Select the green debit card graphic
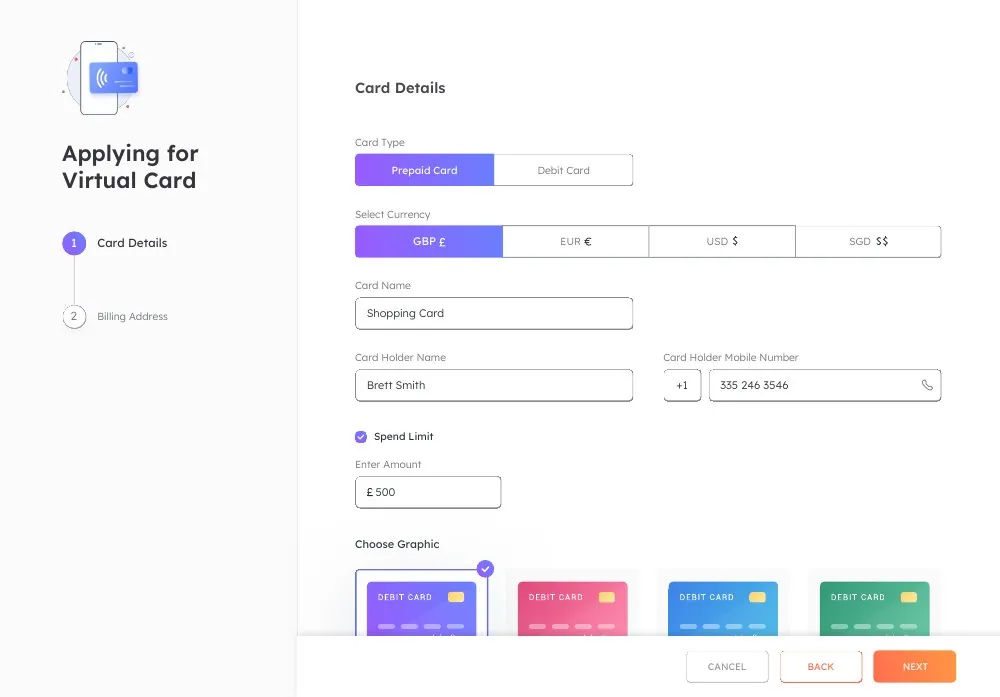Image resolution: width=1000 pixels, height=697 pixels. (874, 608)
